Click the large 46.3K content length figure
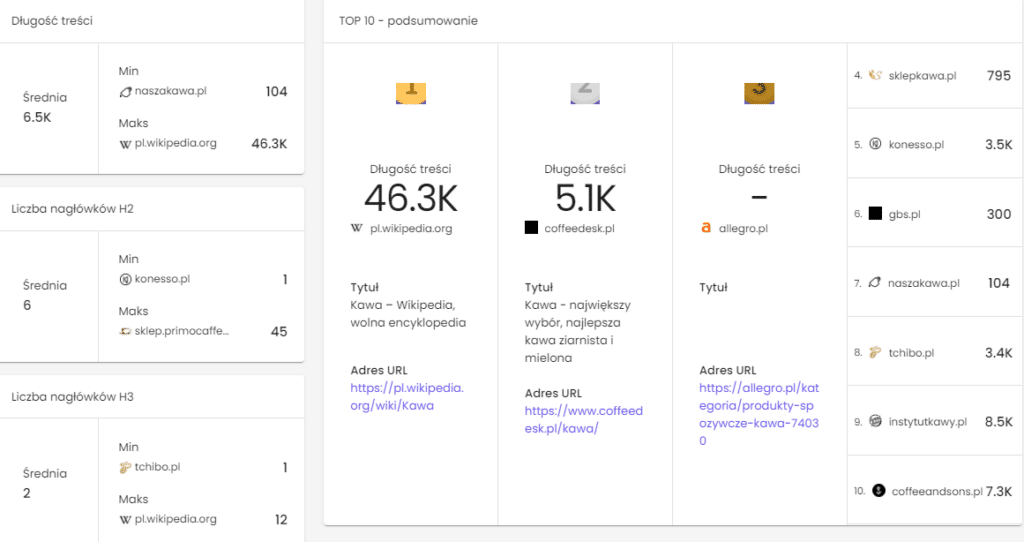The width and height of the screenshot is (1024, 542). [411, 198]
